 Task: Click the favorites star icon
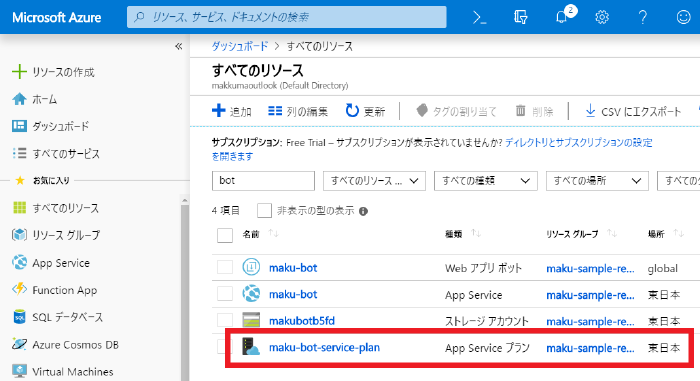20,180
